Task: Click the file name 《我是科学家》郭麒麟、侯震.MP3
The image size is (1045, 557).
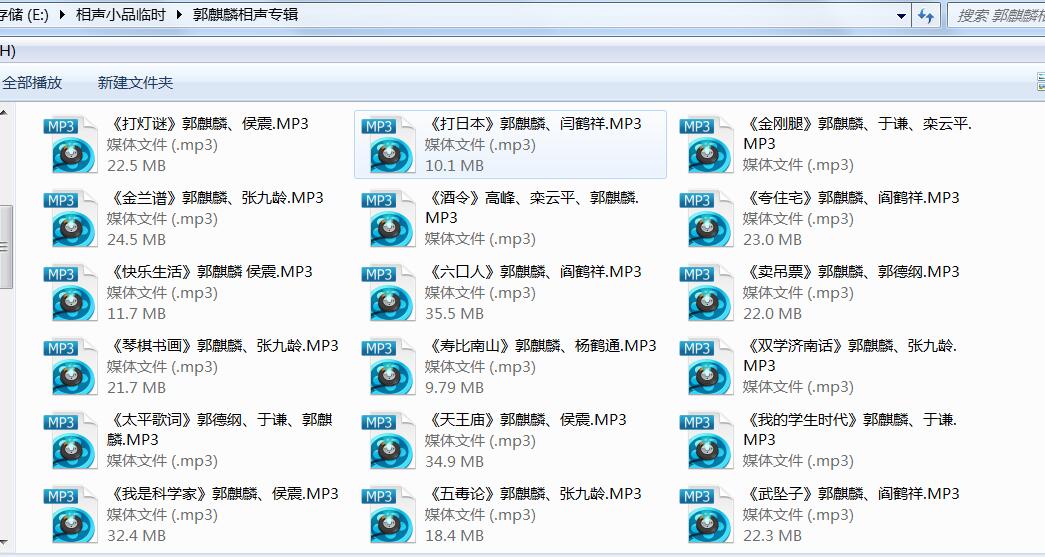Action: click(223, 493)
